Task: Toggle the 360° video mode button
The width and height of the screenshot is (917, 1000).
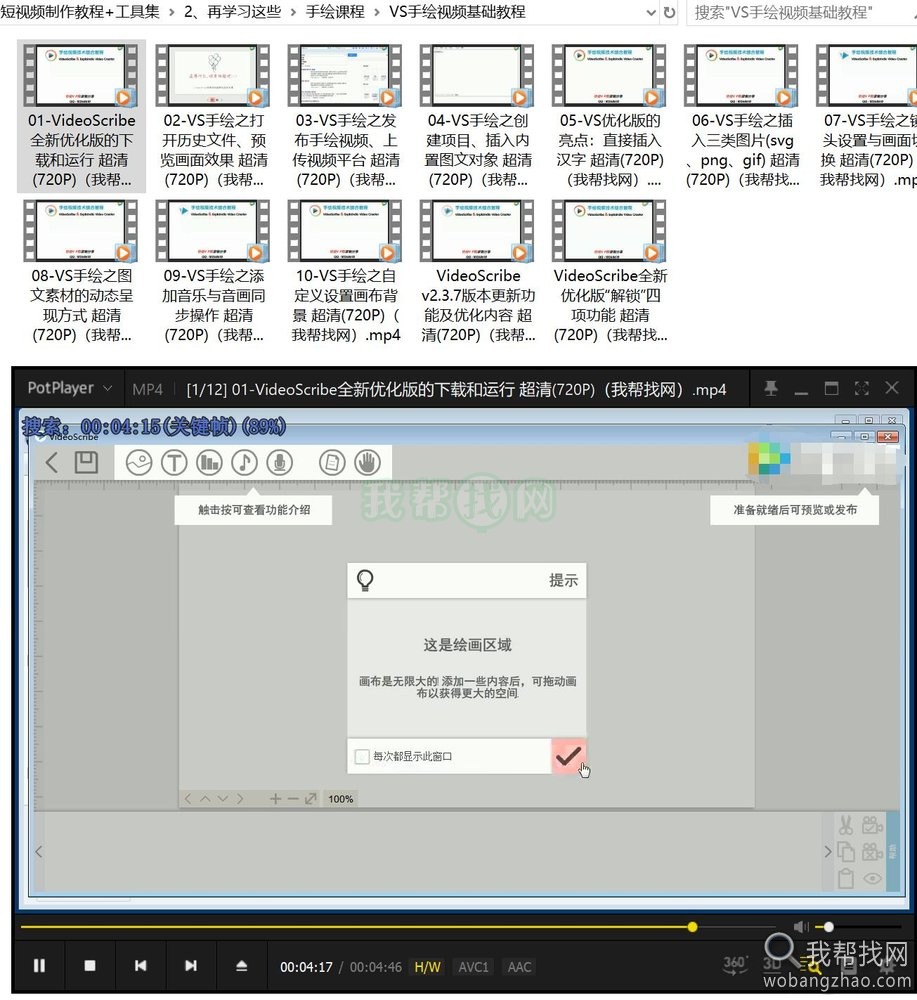Action: tap(735, 964)
